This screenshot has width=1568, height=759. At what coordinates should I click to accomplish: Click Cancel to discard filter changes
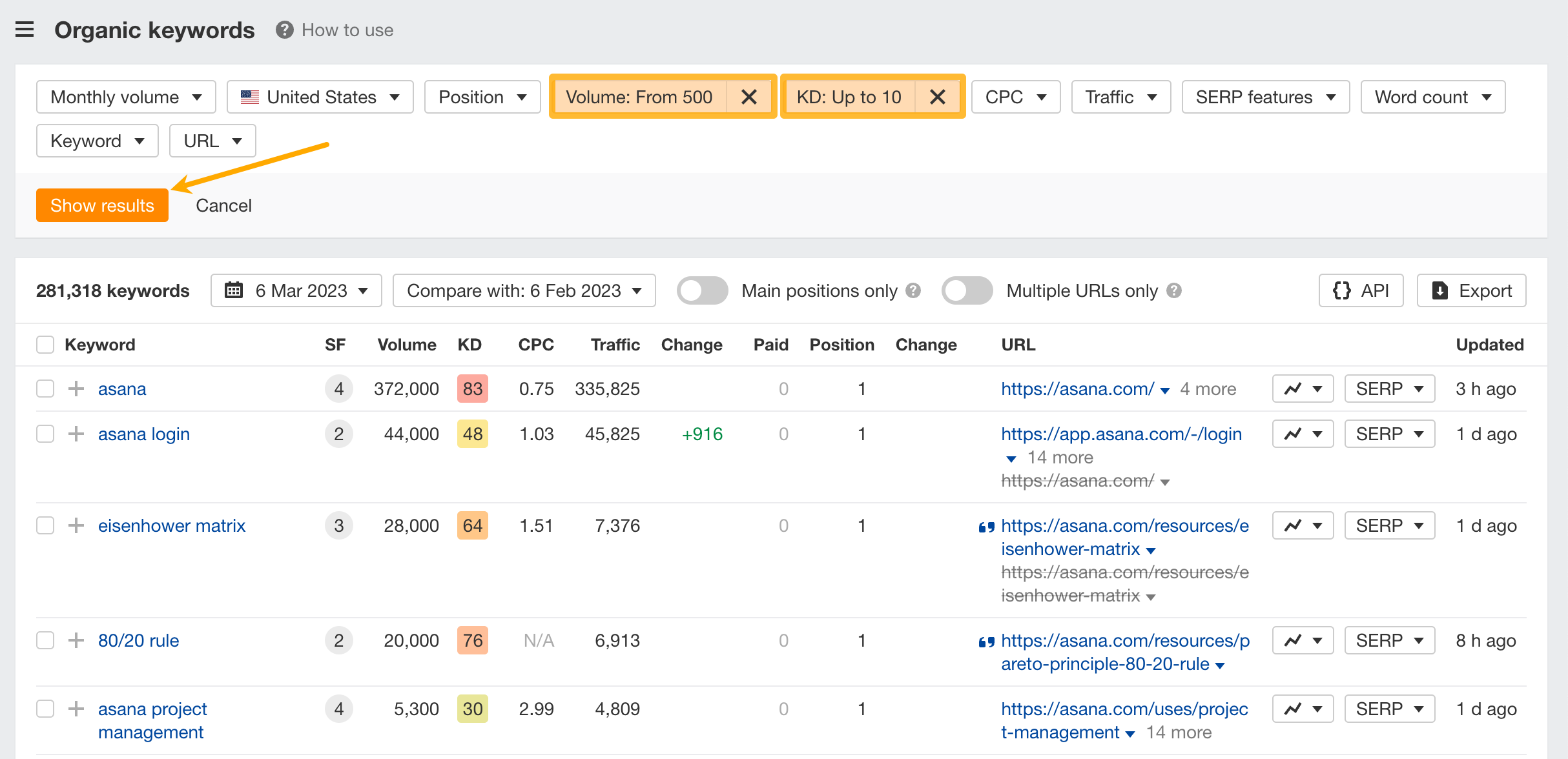[223, 205]
